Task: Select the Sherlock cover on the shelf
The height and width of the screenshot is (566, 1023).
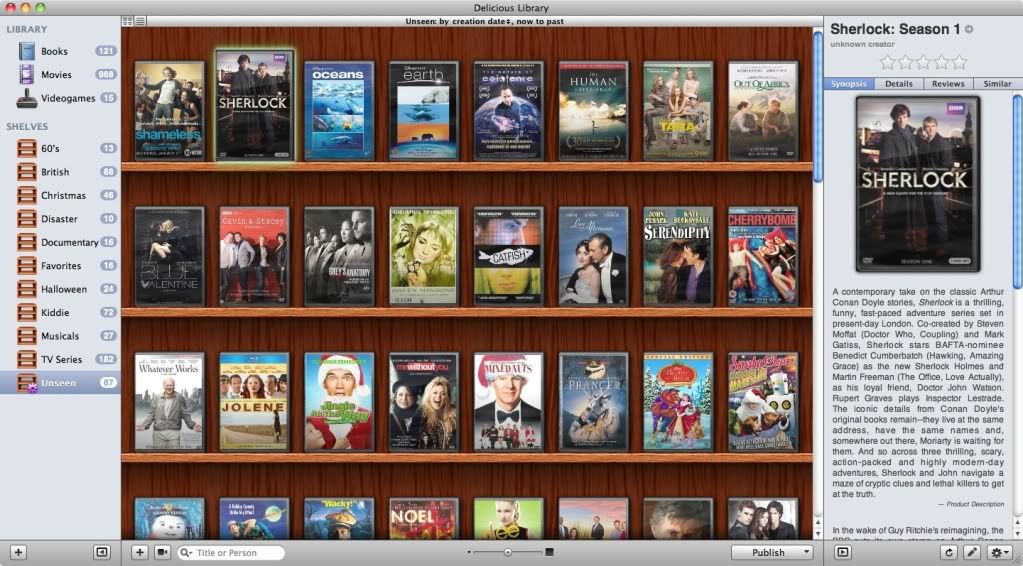Action: point(254,106)
